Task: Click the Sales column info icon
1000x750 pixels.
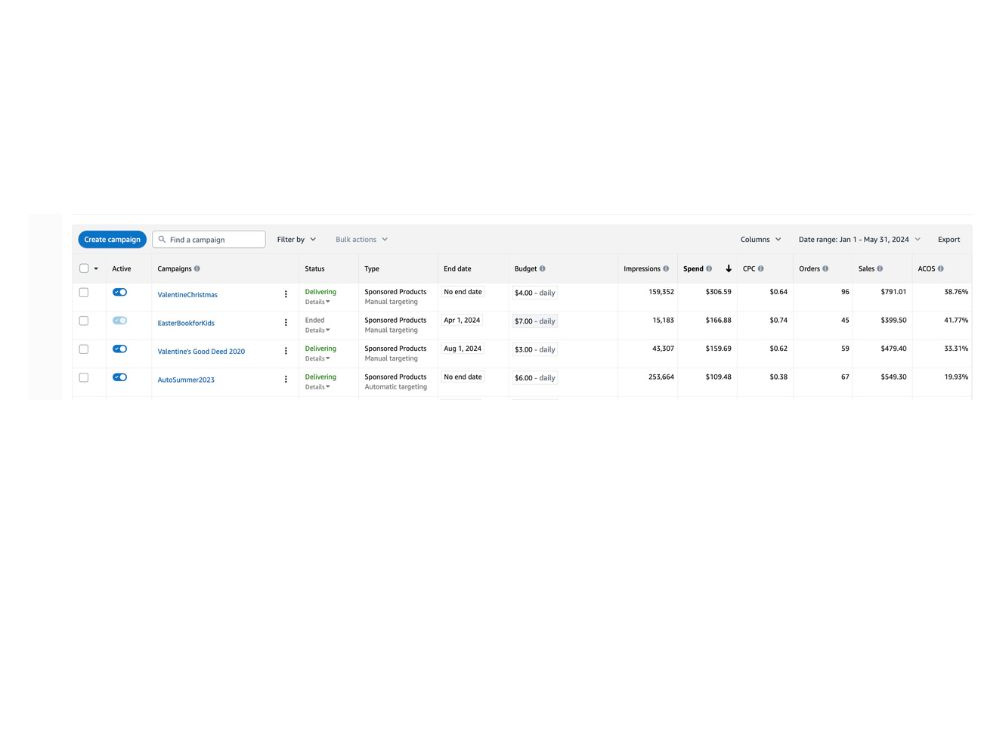Action: 879,268
